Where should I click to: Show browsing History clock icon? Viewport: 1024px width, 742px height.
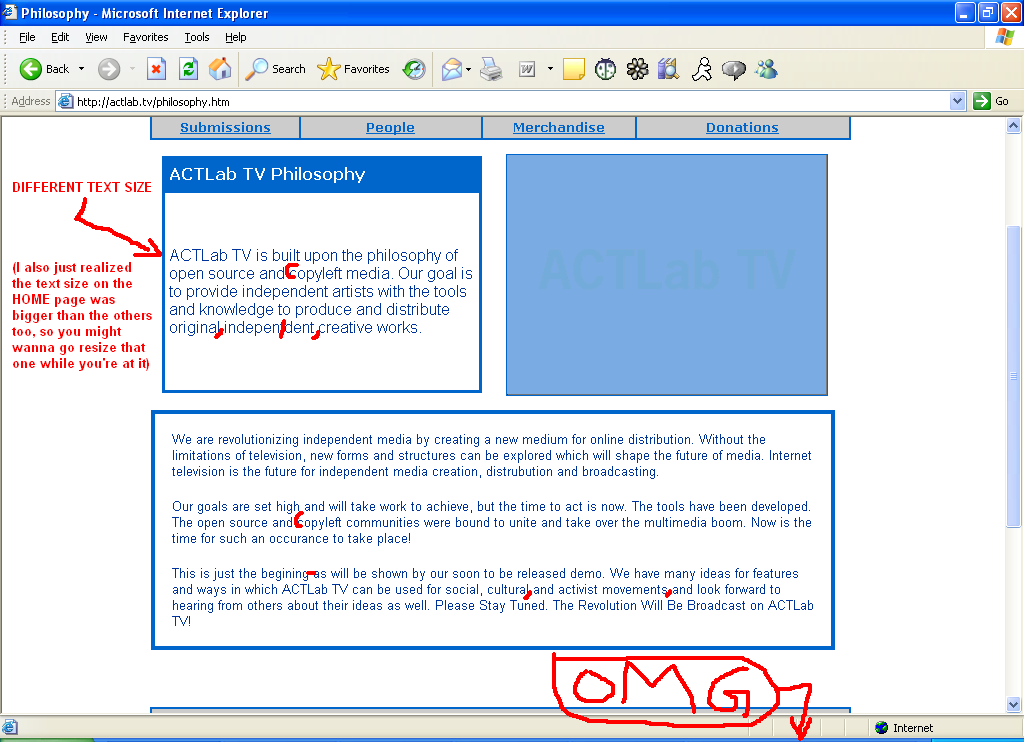pyautogui.click(x=414, y=69)
